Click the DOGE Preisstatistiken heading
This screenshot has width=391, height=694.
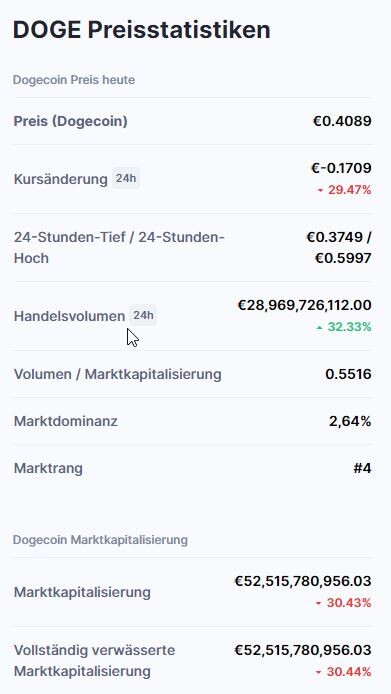pyautogui.click(x=142, y=30)
